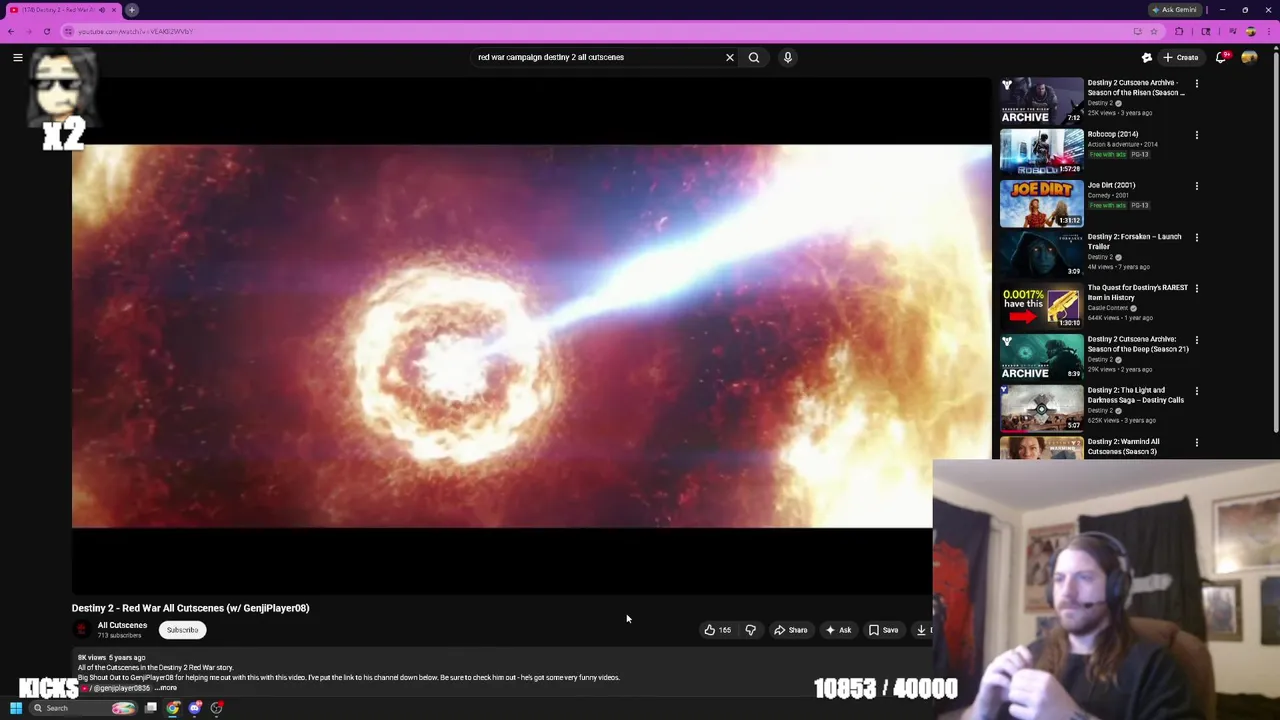
Task: Subscribe to All Cutscenes channel
Action: pyautogui.click(x=182, y=630)
